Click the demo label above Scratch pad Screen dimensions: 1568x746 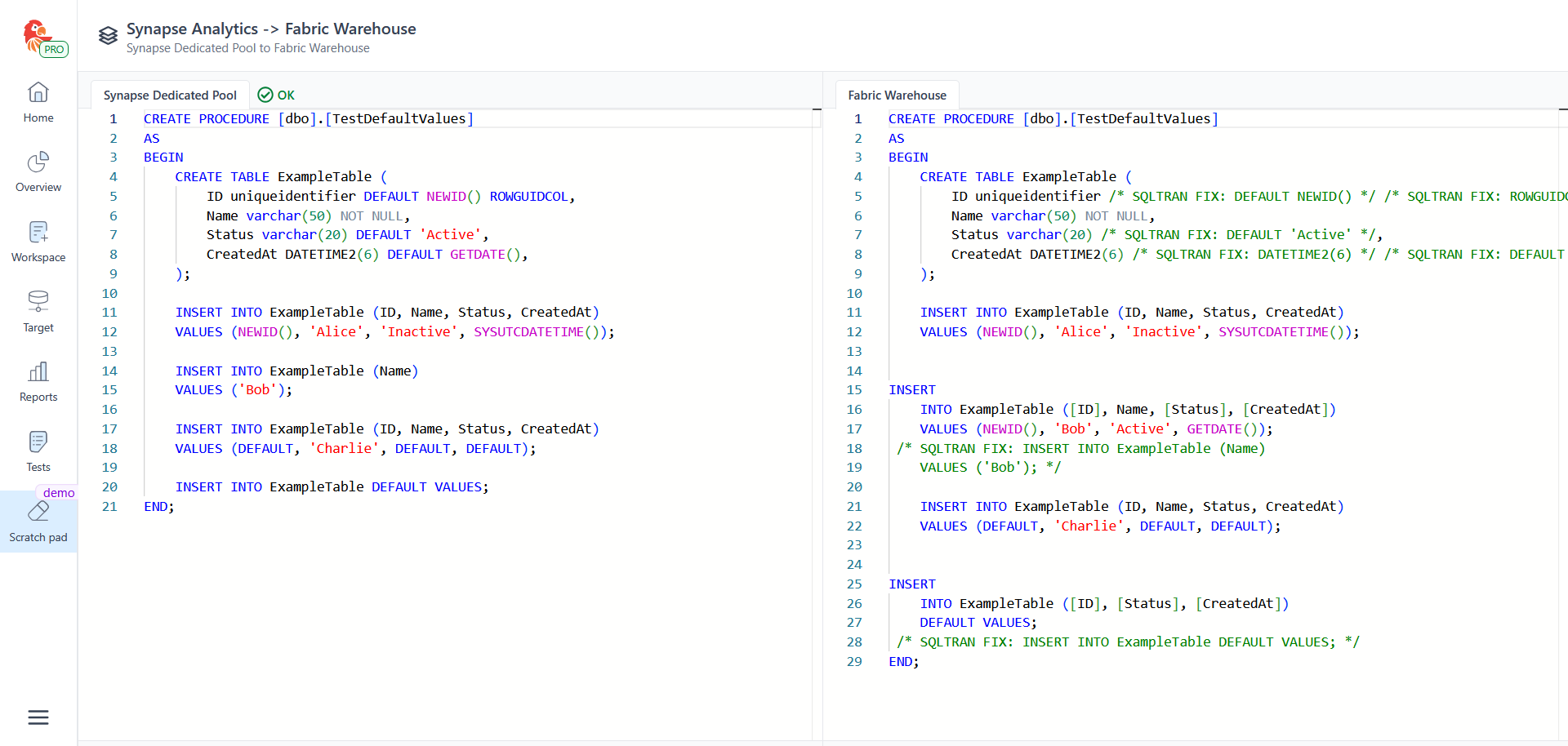pyautogui.click(x=59, y=493)
